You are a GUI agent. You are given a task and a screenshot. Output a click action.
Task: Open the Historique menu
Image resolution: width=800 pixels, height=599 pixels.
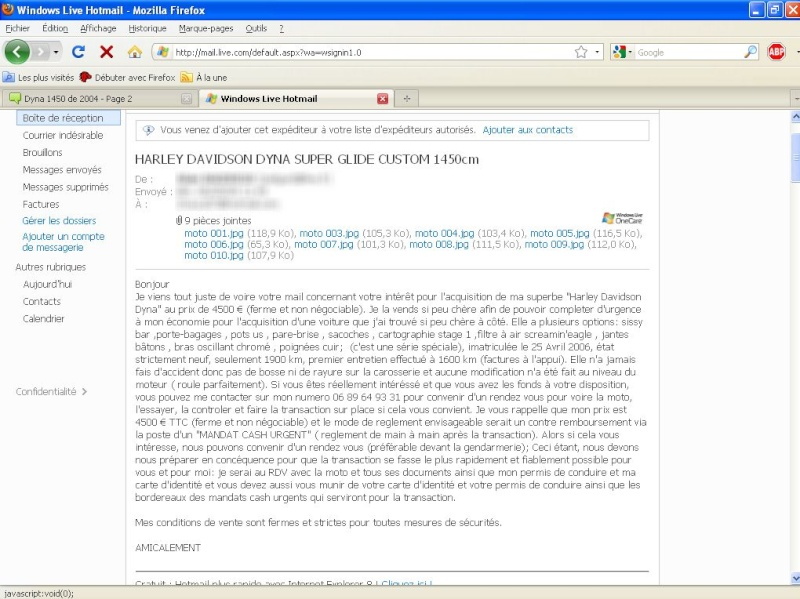147,28
